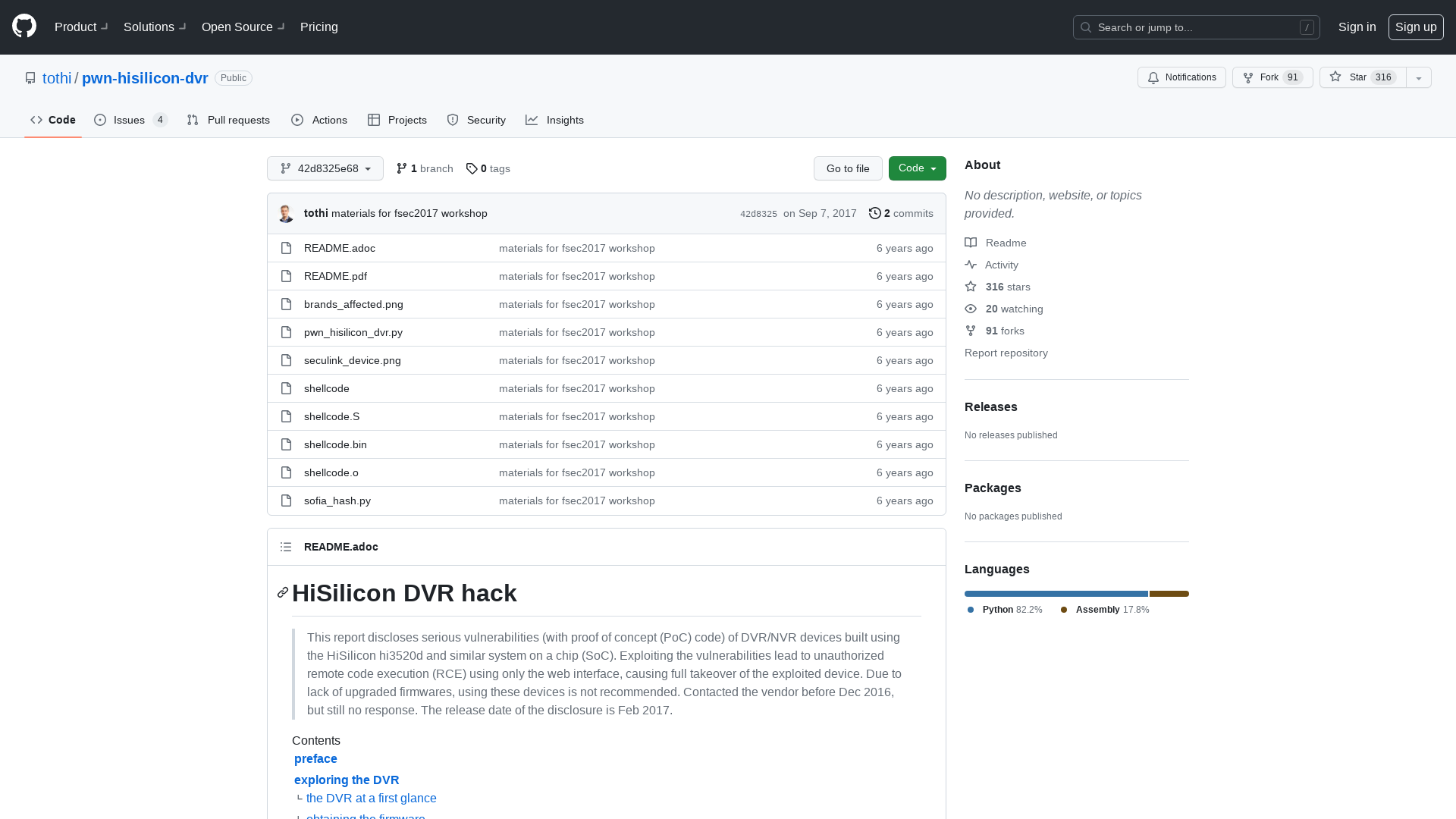The image size is (1456, 819).
Task: Open the Pull requests tab
Action: [x=228, y=120]
